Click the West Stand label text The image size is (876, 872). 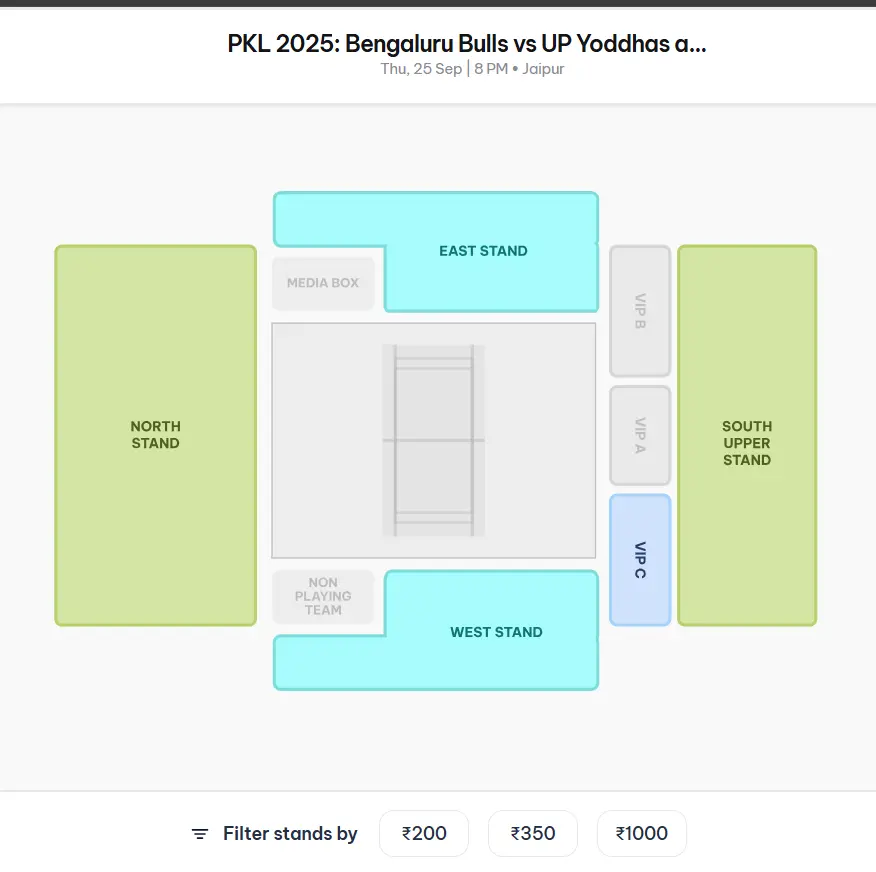point(496,632)
